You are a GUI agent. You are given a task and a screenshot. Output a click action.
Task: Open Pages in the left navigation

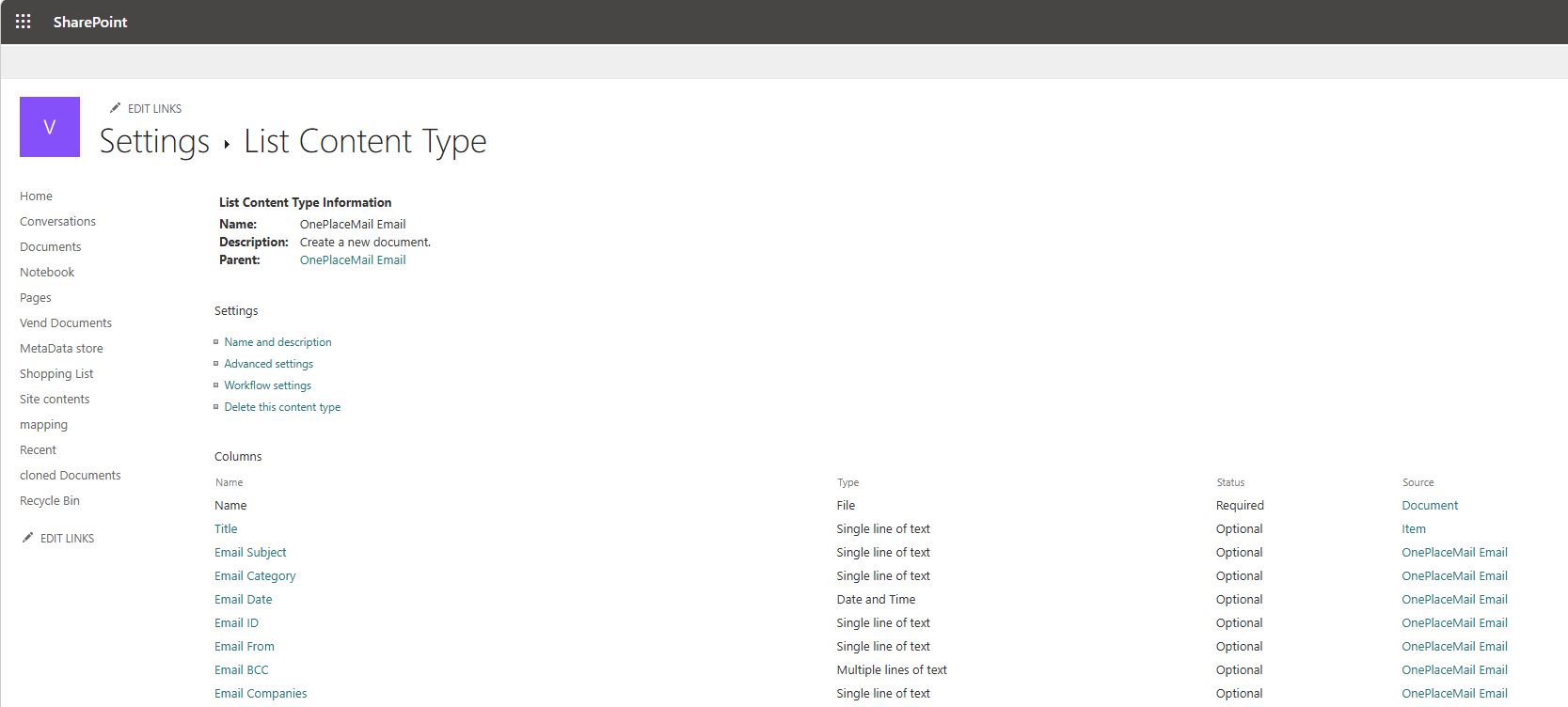point(36,298)
